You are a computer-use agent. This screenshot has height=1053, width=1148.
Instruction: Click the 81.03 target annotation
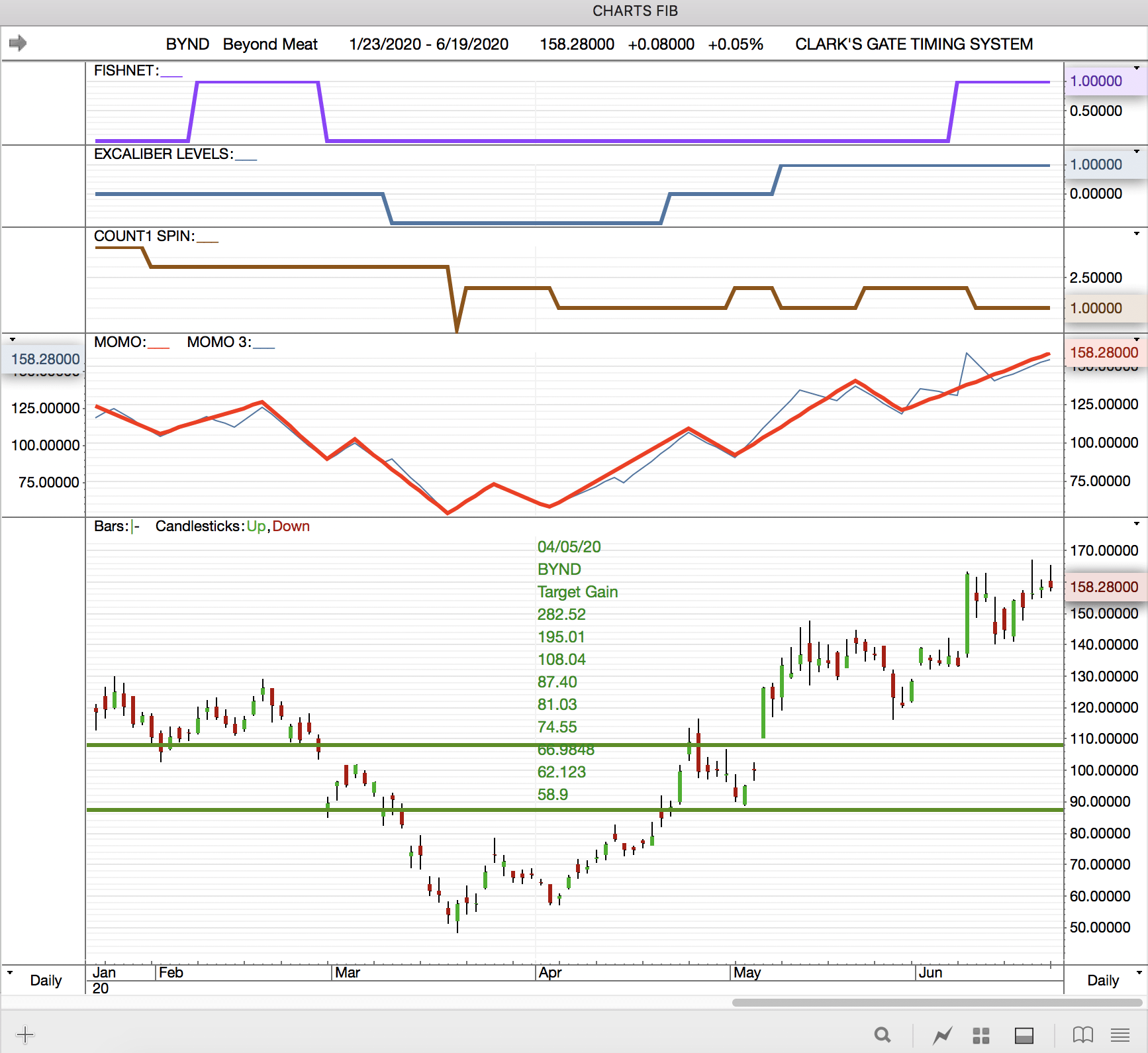557,705
